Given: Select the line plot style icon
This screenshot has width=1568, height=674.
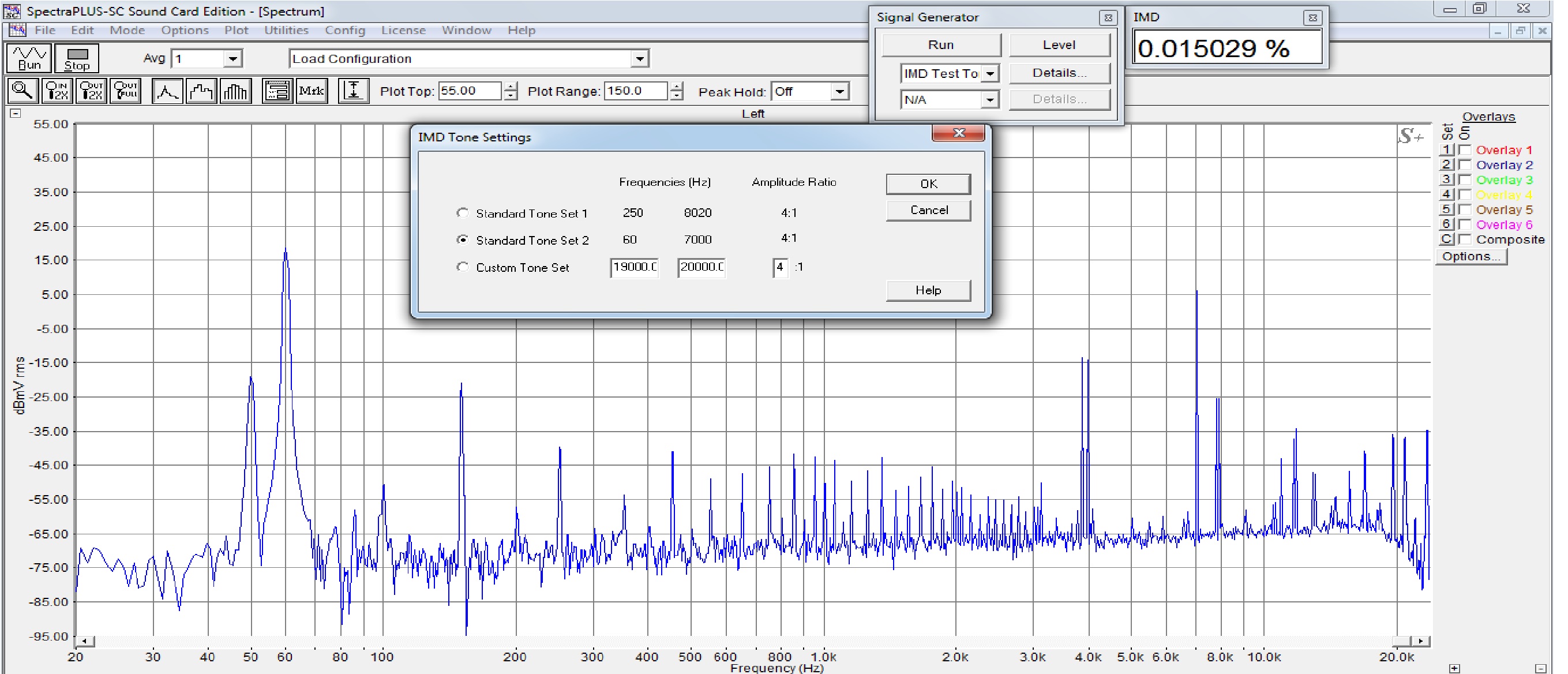Looking at the screenshot, I should coord(167,91).
